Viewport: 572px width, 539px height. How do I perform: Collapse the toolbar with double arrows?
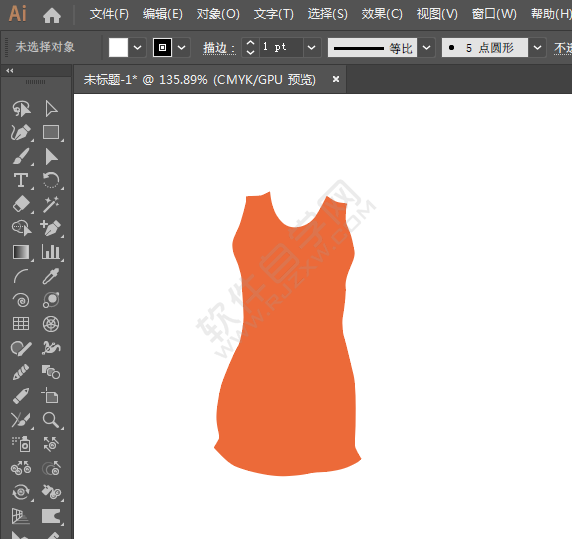pos(10,71)
